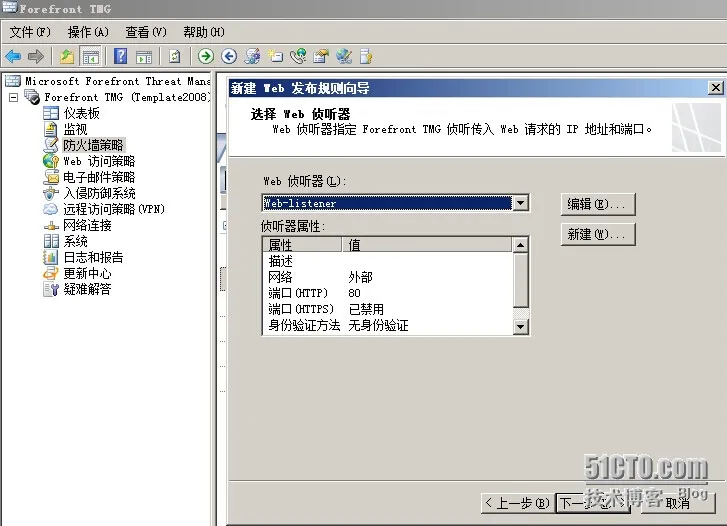Click the 编辑(E)... button
Screen dimensions: 727x526
pos(598,204)
